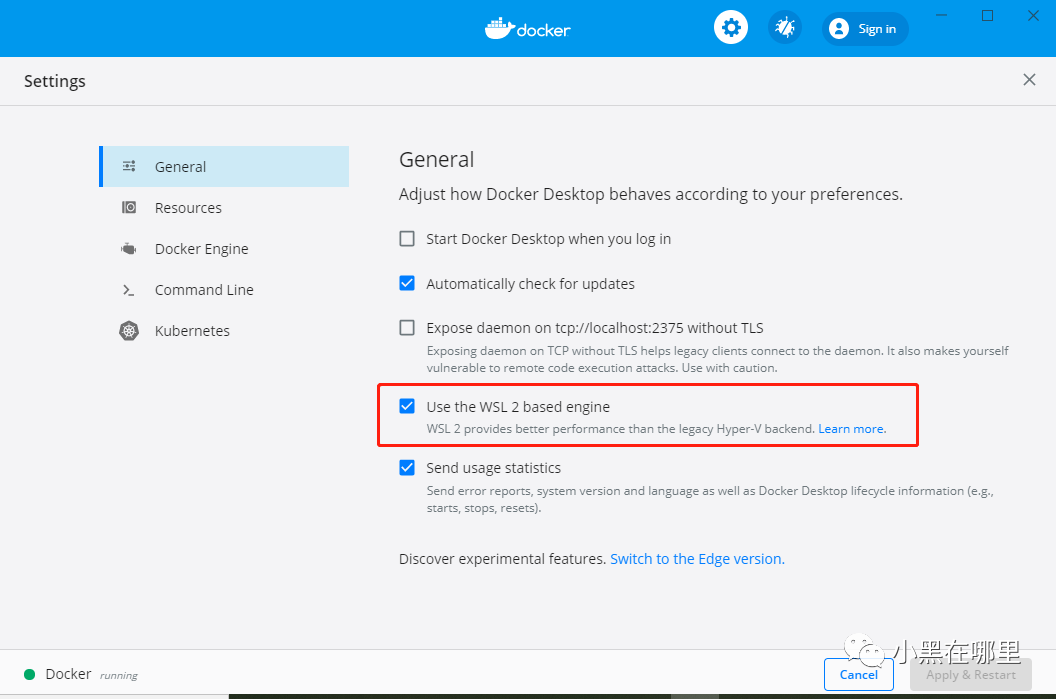Click Switch to the Edge version link
The width and height of the screenshot is (1056, 699).
[697, 559]
